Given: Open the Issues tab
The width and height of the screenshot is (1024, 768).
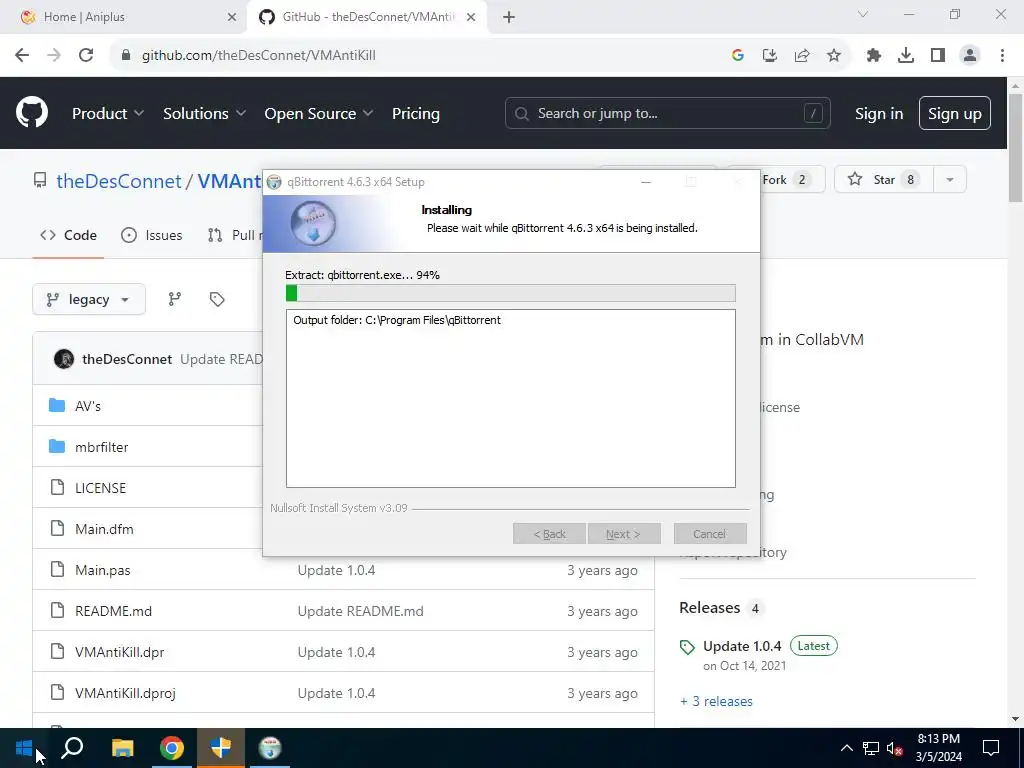Looking at the screenshot, I should pos(152,235).
